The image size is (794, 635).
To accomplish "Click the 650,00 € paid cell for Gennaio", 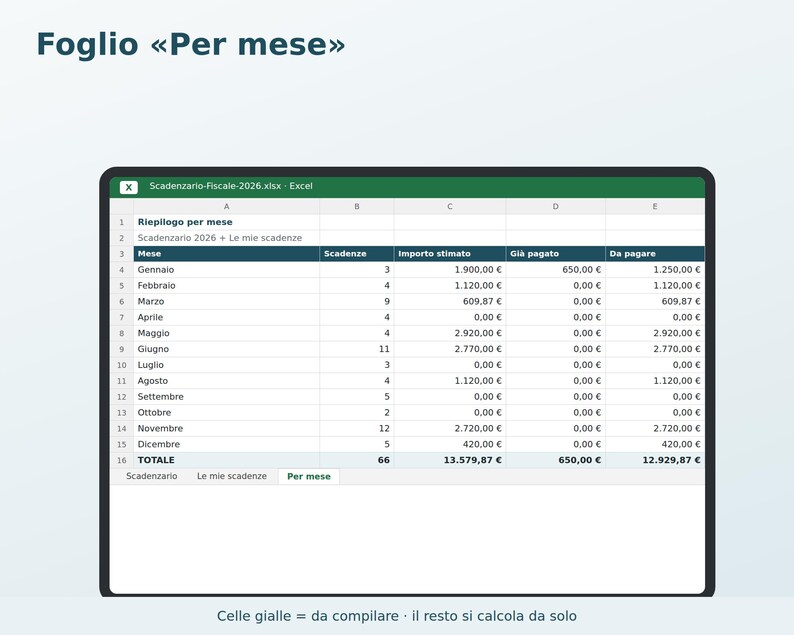I will (x=555, y=270).
